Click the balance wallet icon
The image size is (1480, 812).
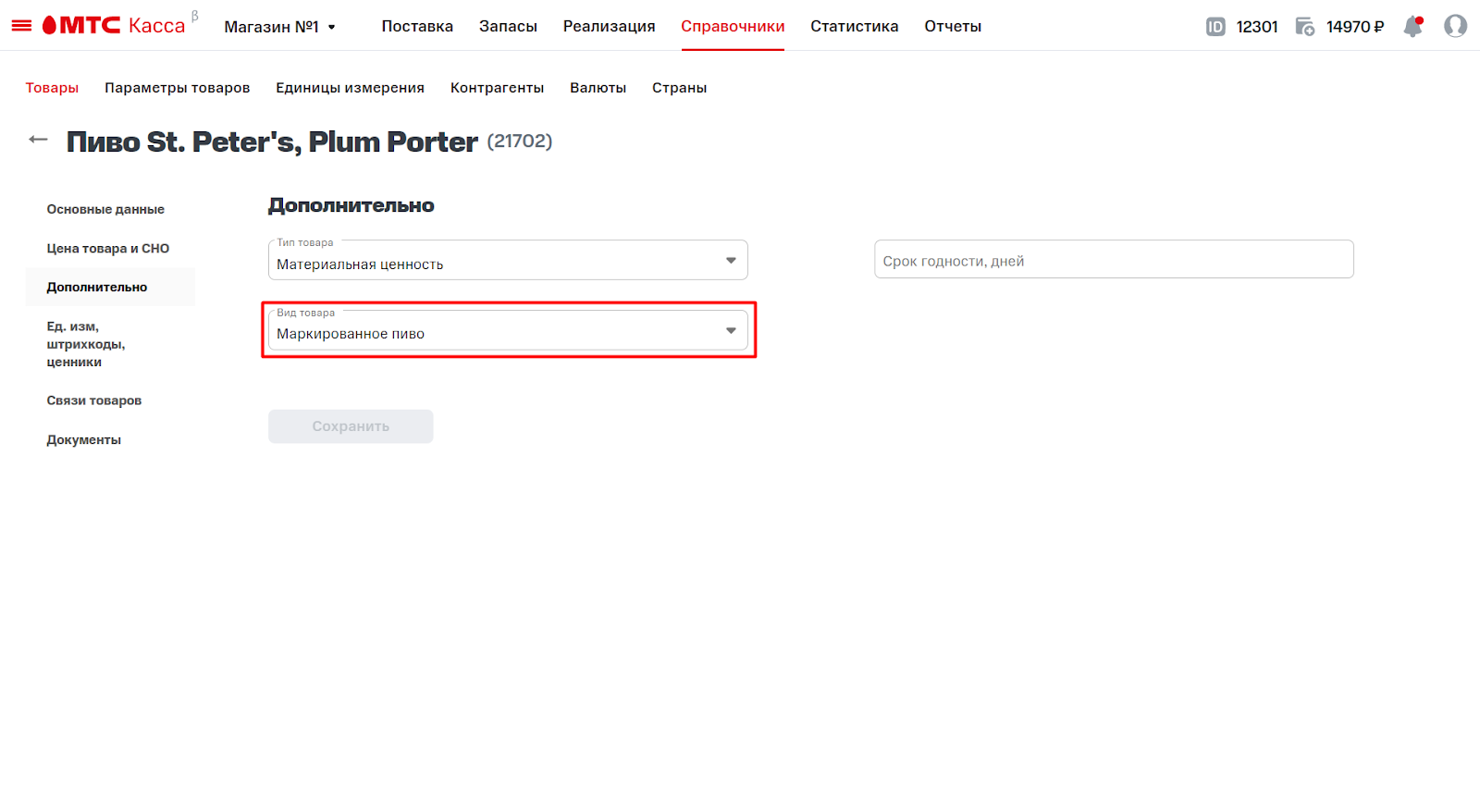1305,27
